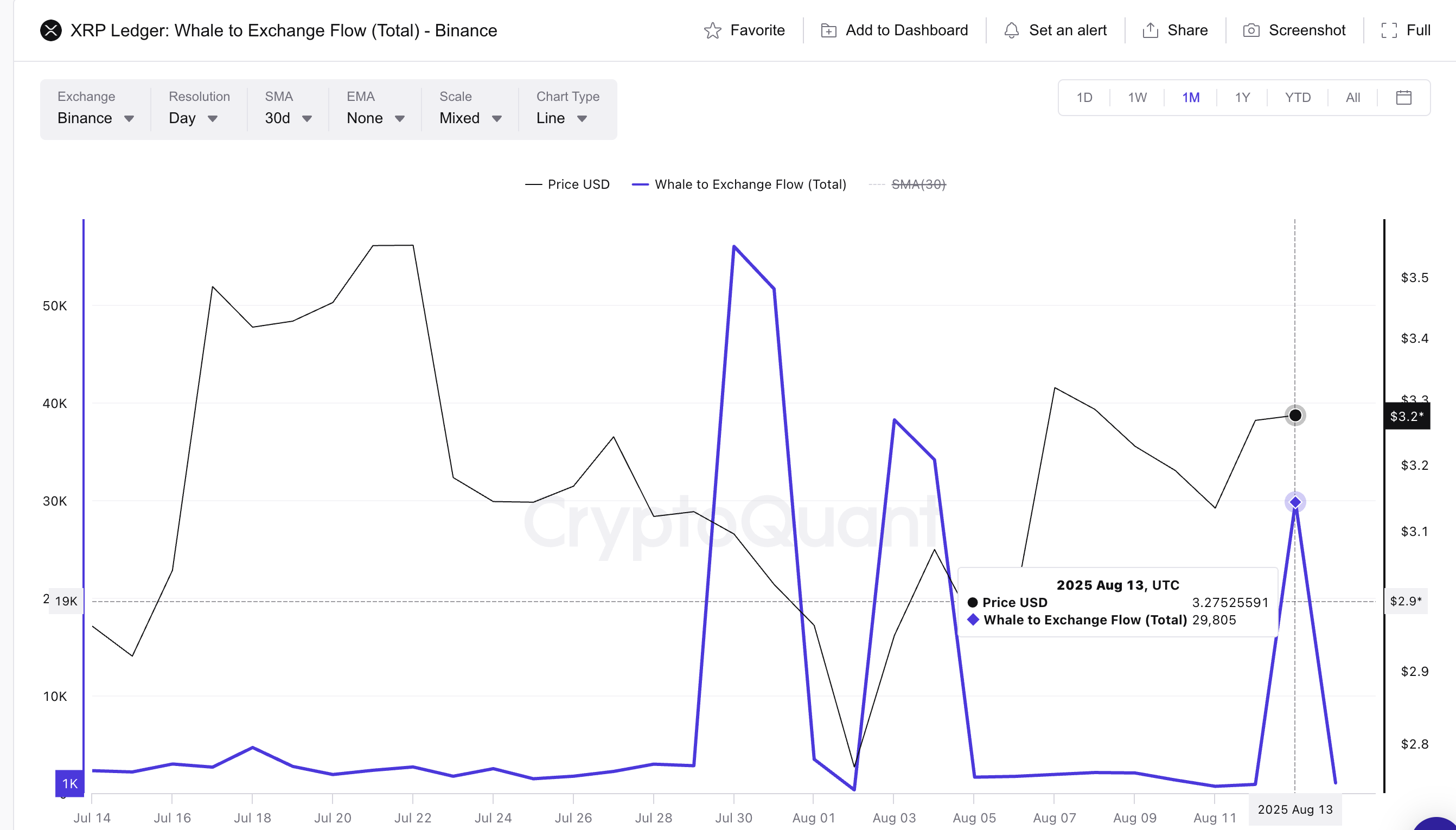The width and height of the screenshot is (1456, 830).
Task: Click the Set an alert bell icon
Action: point(1012,30)
